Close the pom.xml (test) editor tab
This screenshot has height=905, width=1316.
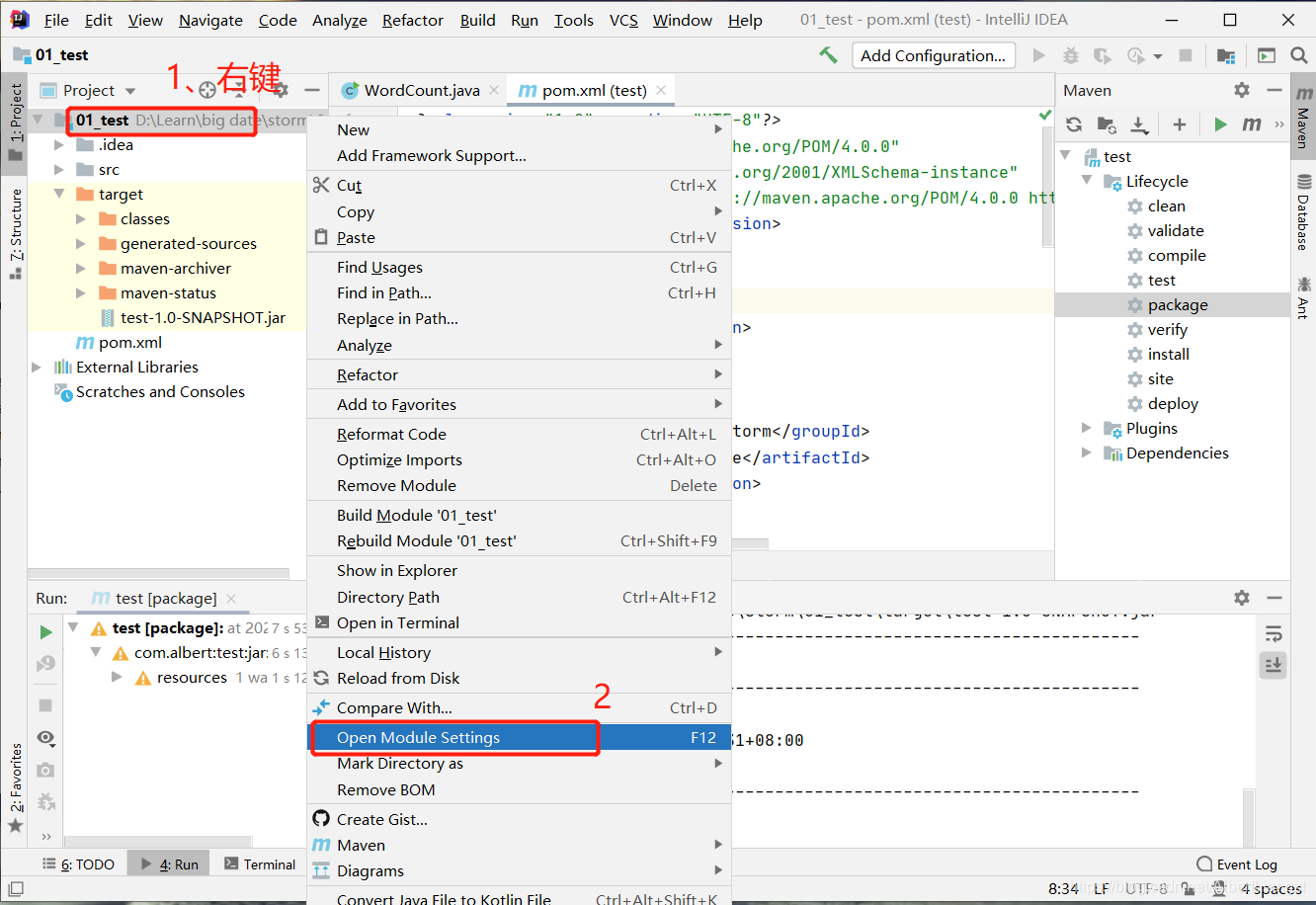(x=661, y=90)
